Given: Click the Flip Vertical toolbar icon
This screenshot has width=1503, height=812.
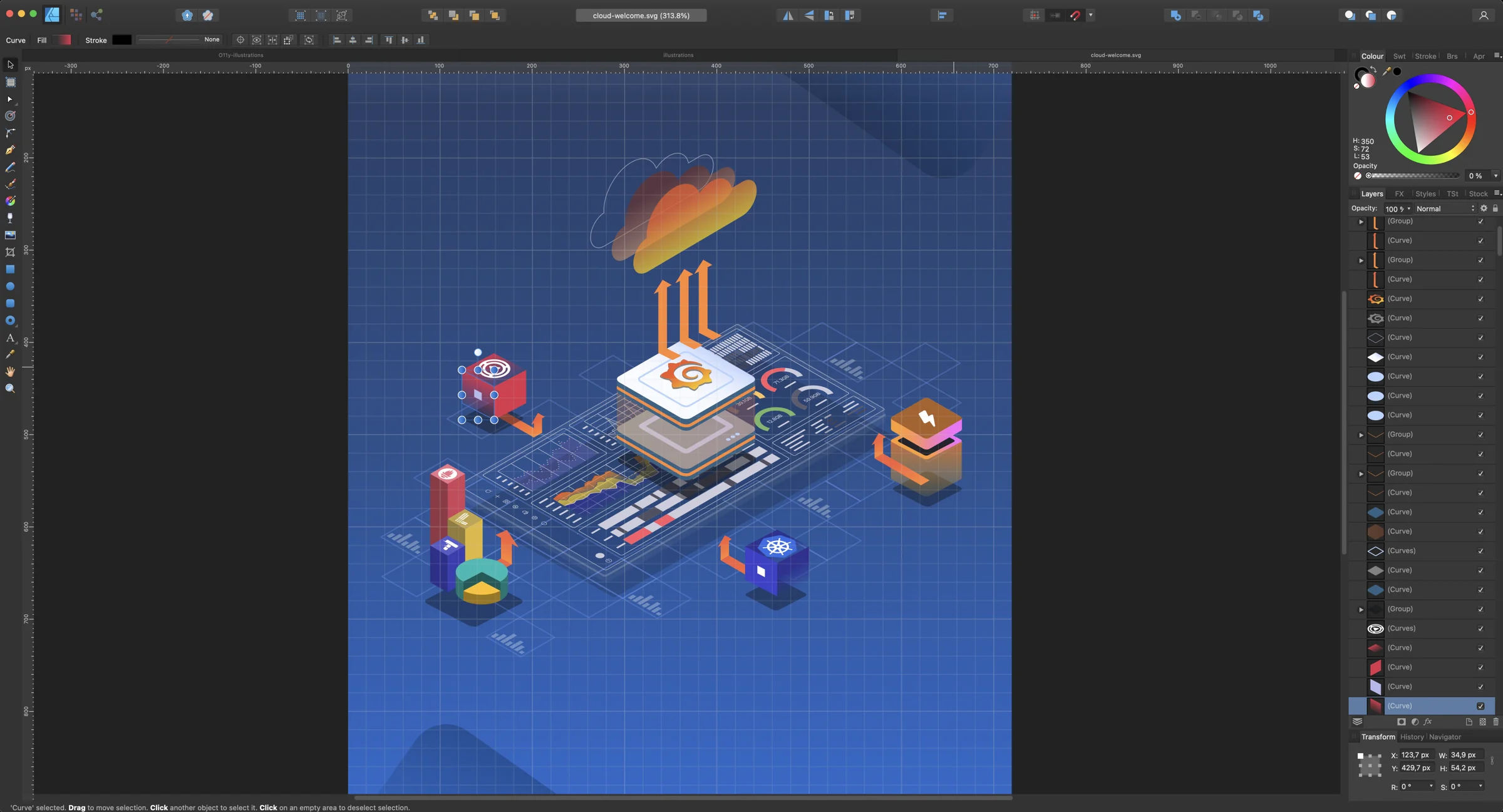Looking at the screenshot, I should [x=808, y=15].
